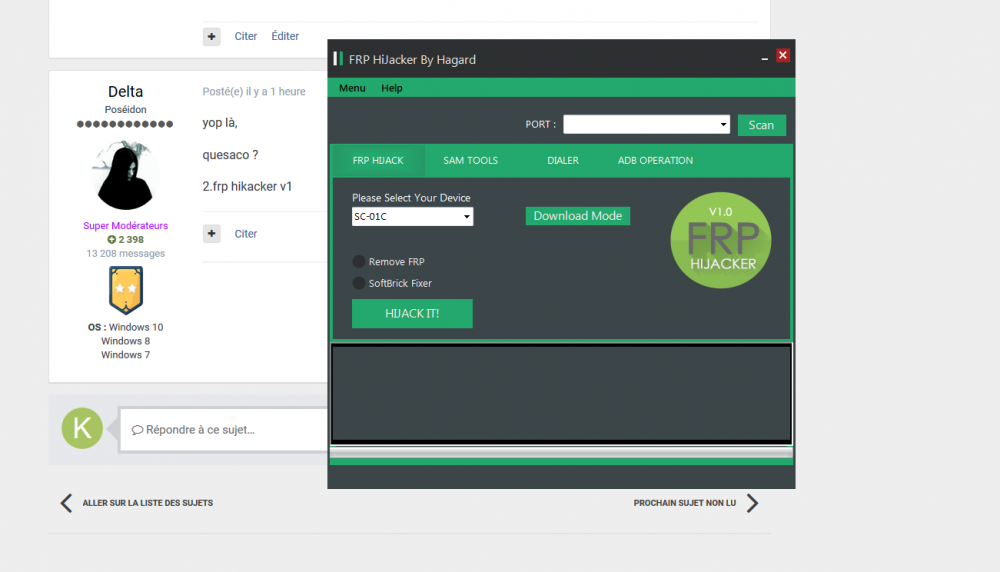Click the FRP HiJacker title bar app icon
This screenshot has height=572, width=1000.
(x=338, y=59)
